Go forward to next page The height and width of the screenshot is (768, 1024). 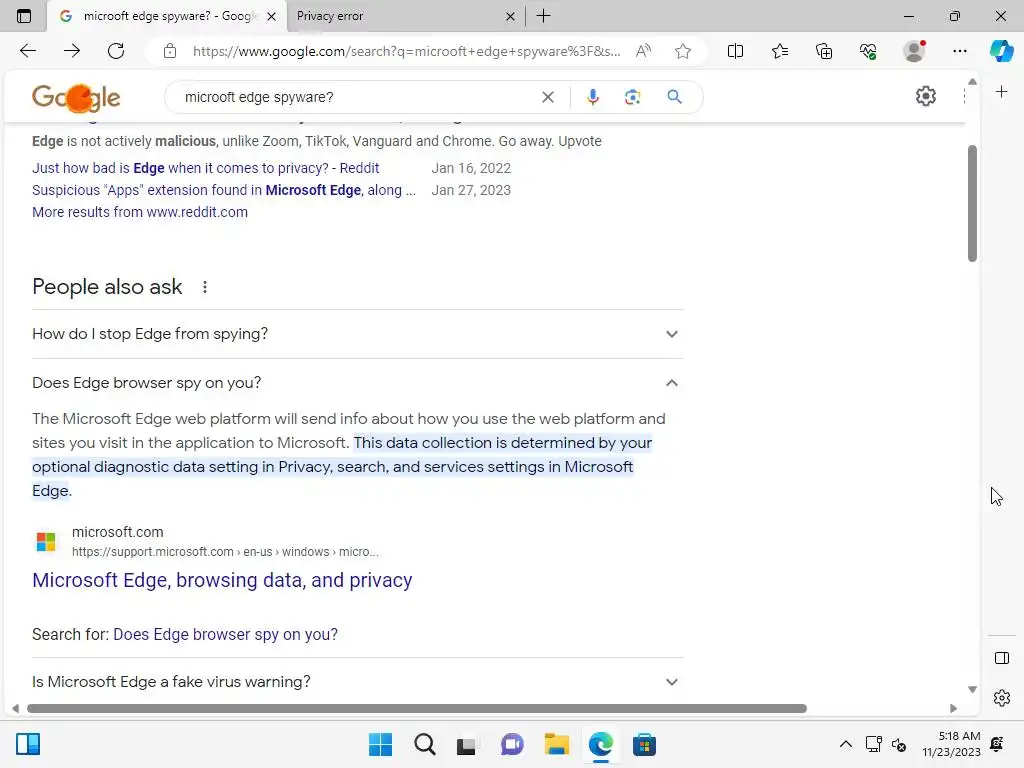72,51
